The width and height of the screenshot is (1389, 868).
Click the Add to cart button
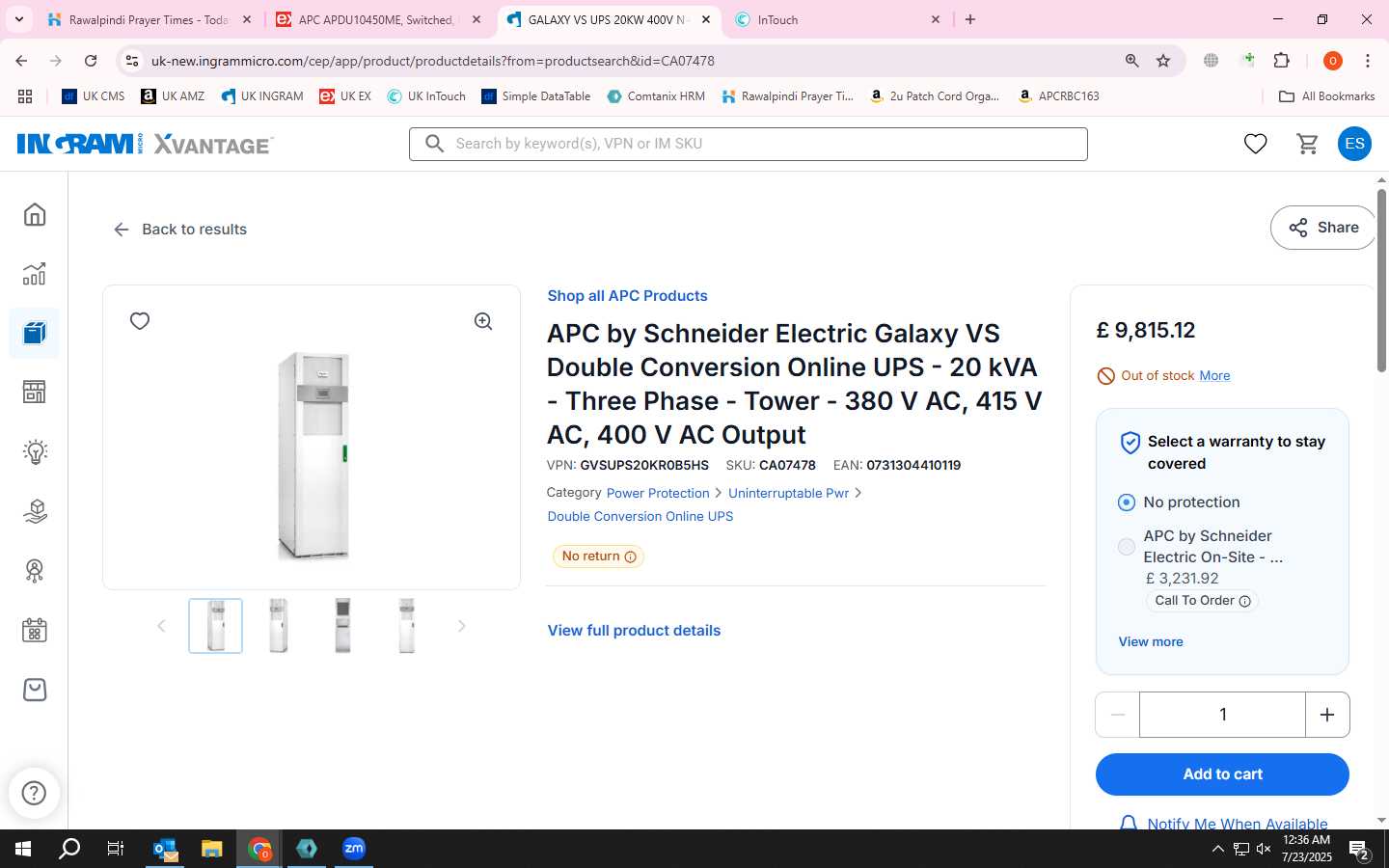(1222, 774)
